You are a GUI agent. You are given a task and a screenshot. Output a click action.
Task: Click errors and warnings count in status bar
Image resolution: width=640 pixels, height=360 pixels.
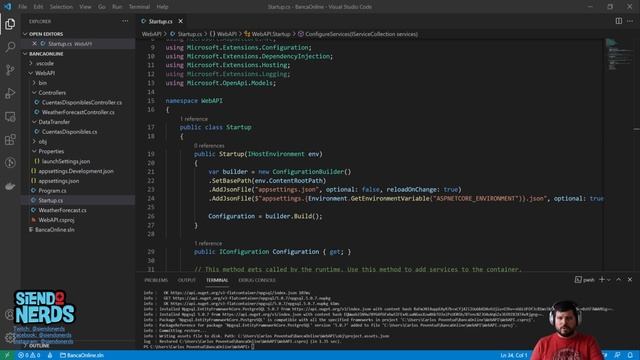pos(29,355)
